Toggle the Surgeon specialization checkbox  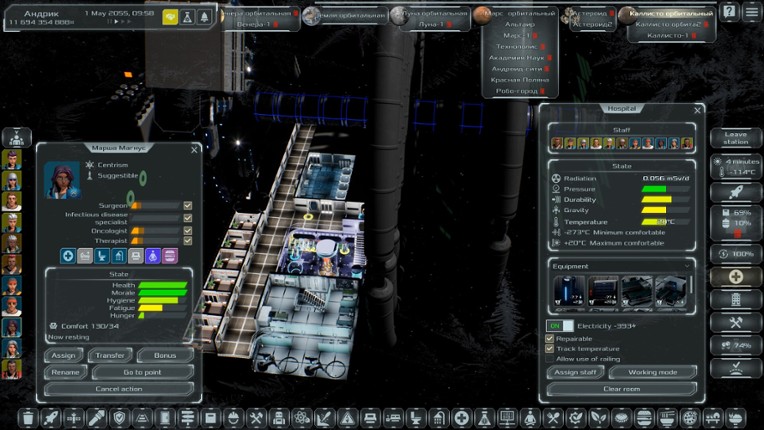pyautogui.click(x=187, y=205)
